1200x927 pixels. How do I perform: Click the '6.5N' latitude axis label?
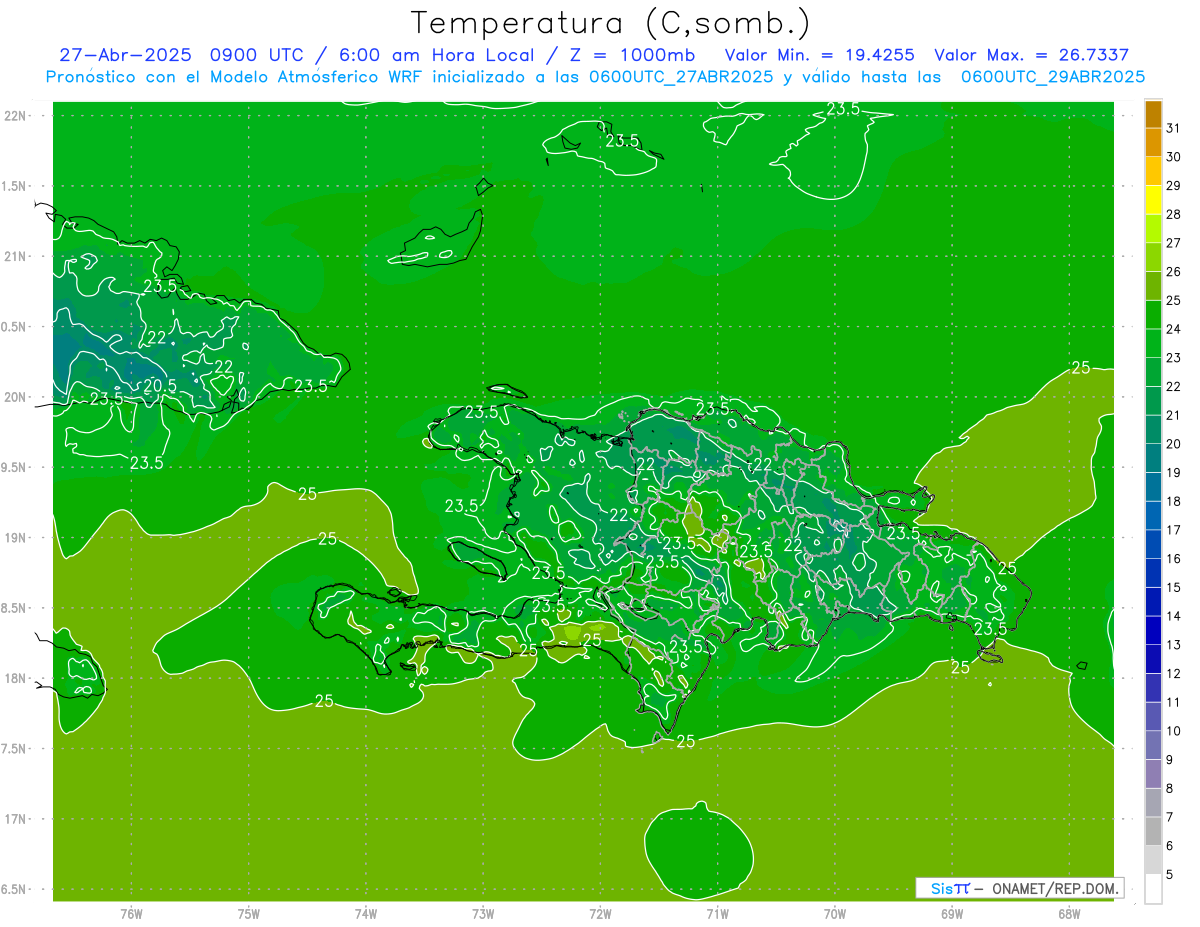(x=16, y=889)
